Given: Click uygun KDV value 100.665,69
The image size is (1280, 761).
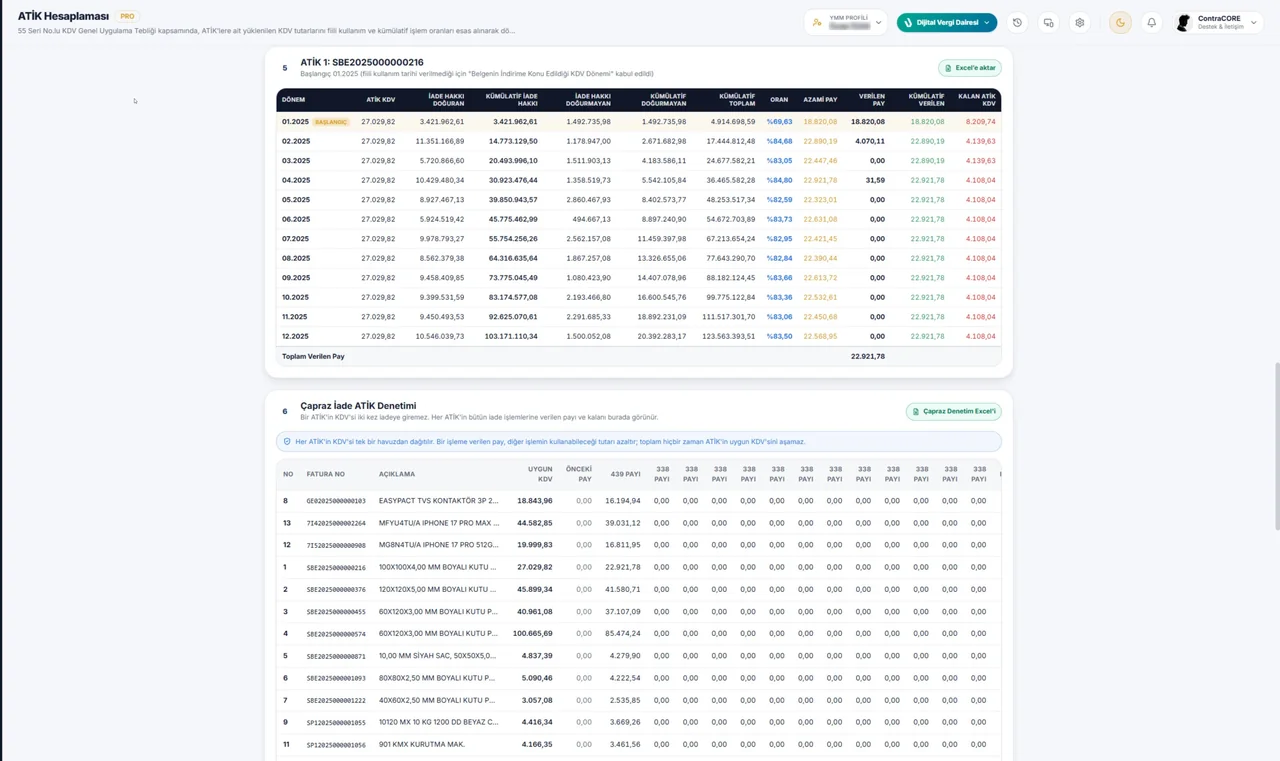Looking at the screenshot, I should 533,634.
